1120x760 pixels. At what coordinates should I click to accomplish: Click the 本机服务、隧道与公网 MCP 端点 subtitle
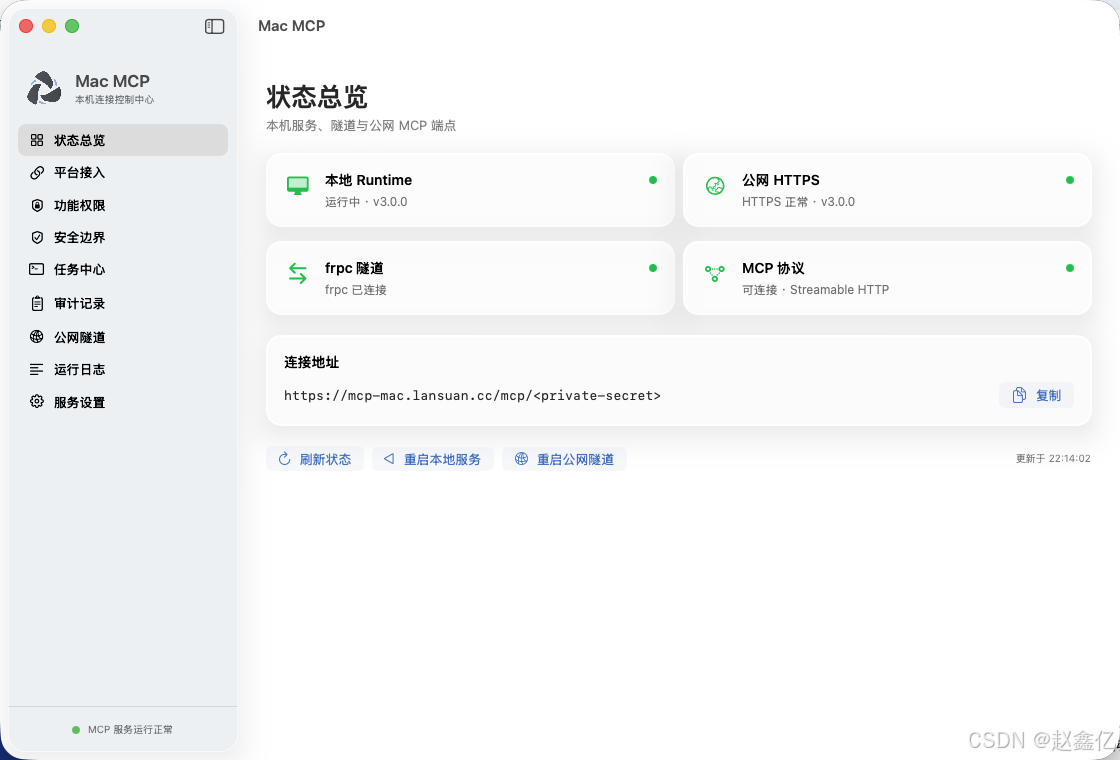[x=361, y=126]
